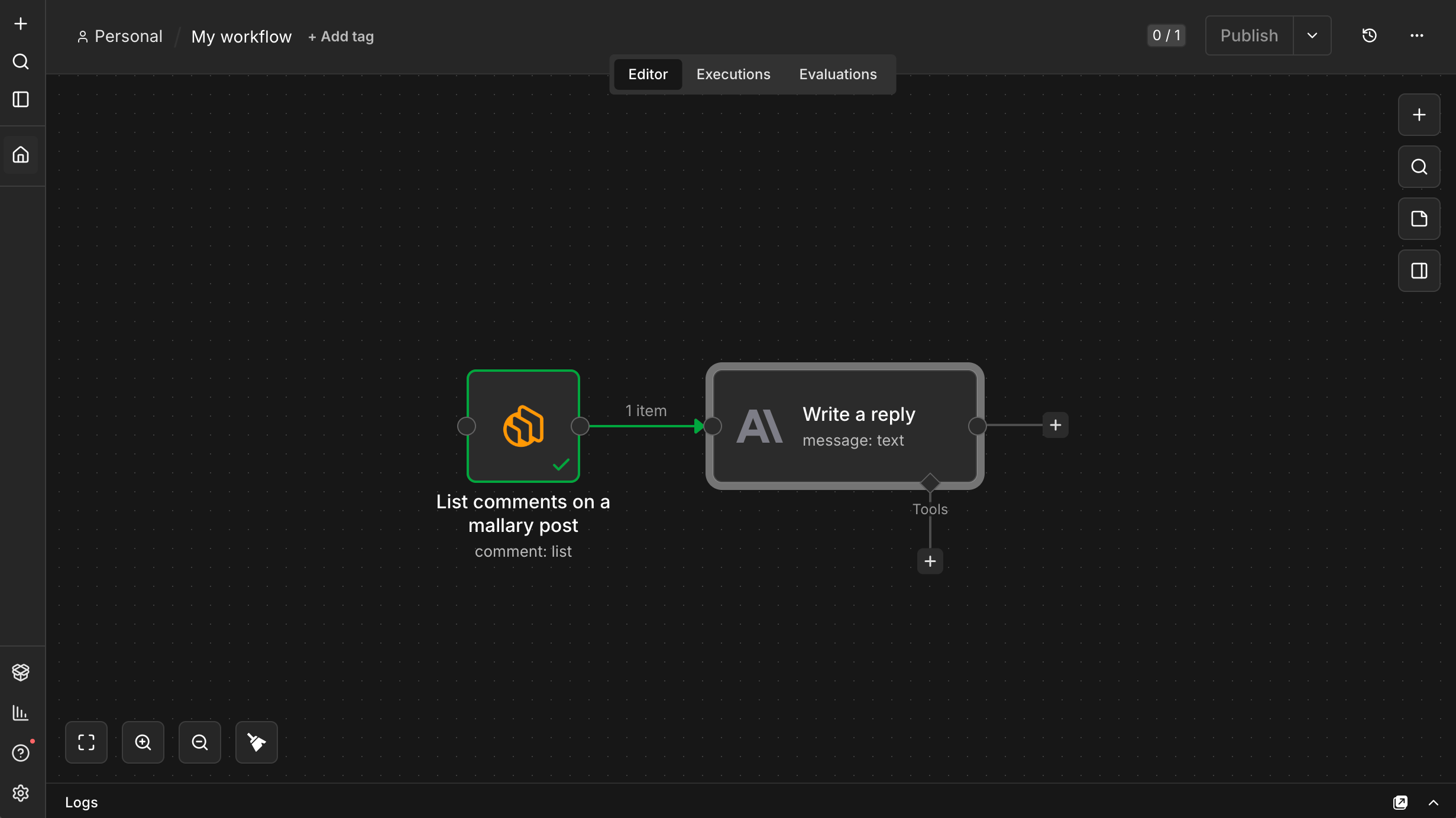This screenshot has width=1456, height=818.
Task: Open the insights chart icon in the sidebar
Action: [x=21, y=713]
